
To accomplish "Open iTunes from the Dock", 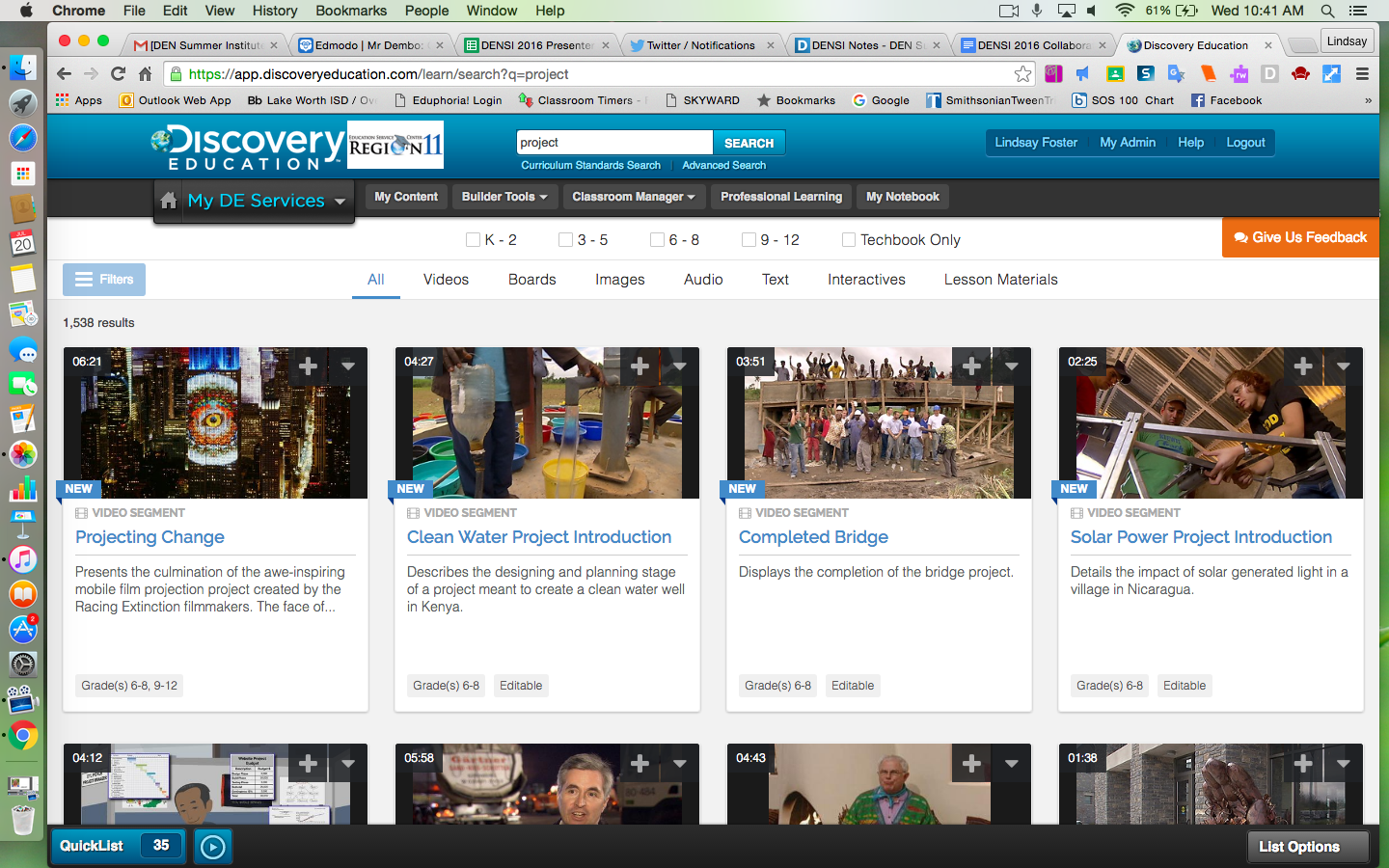I will (x=23, y=559).
